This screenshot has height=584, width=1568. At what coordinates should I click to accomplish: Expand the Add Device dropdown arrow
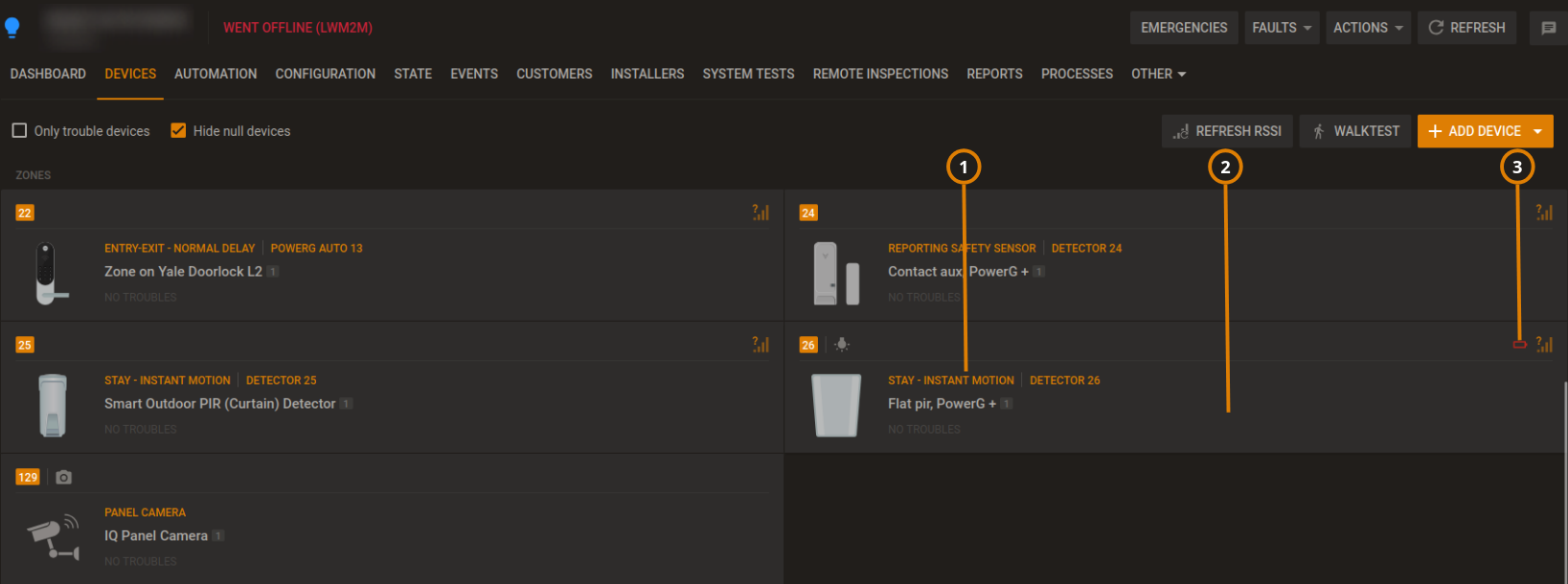click(x=1537, y=131)
